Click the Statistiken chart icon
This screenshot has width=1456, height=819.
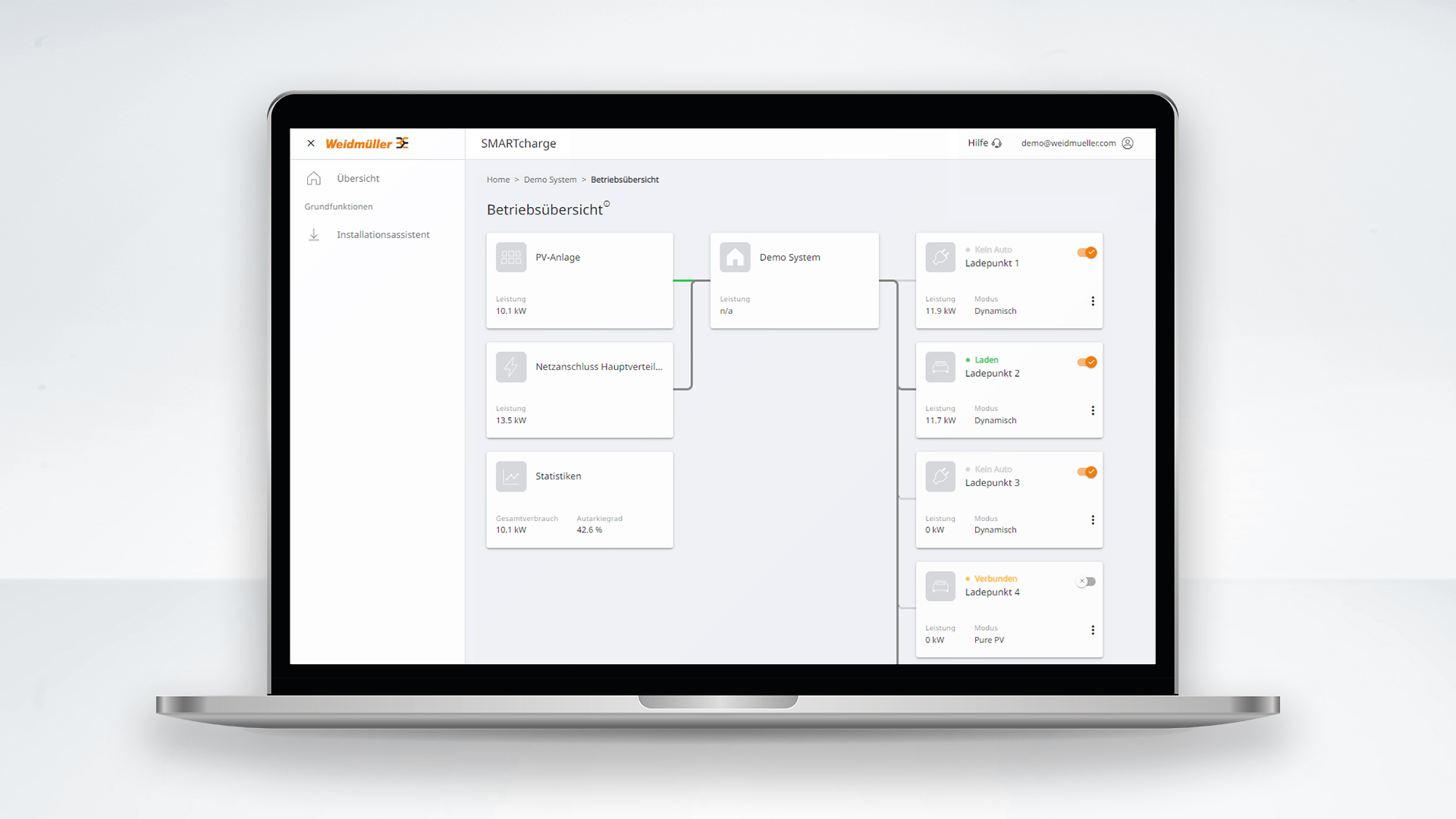510,477
